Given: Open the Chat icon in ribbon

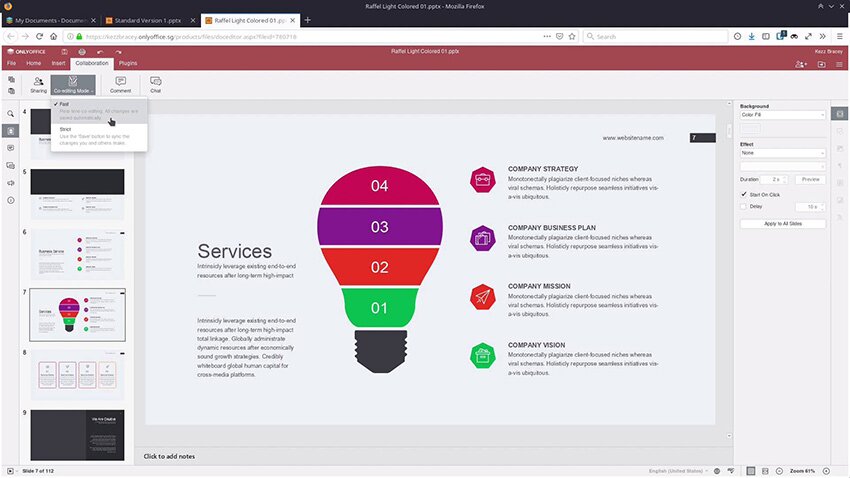Looking at the screenshot, I should pos(156,84).
